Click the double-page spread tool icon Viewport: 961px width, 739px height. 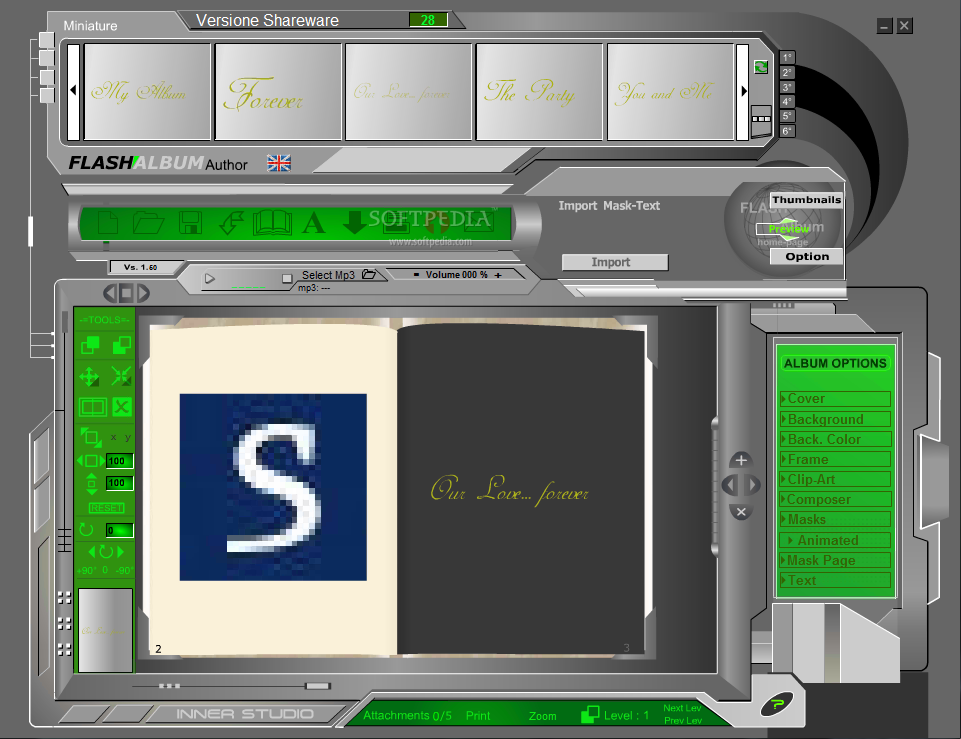(x=93, y=407)
